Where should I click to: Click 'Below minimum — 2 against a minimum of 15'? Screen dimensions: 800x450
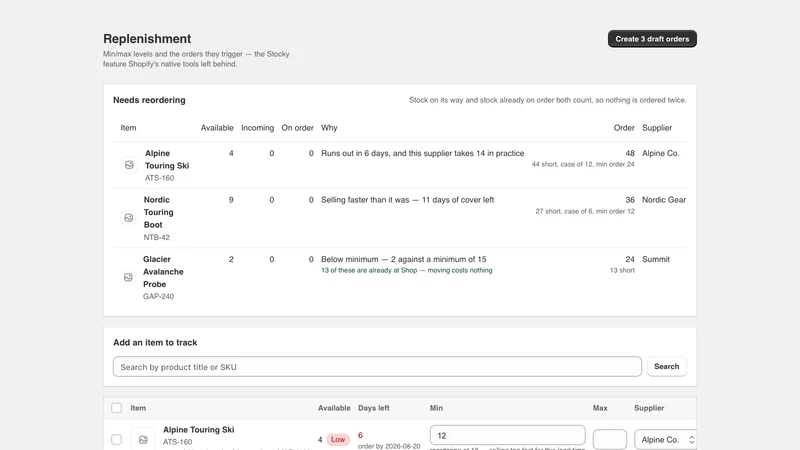404,259
